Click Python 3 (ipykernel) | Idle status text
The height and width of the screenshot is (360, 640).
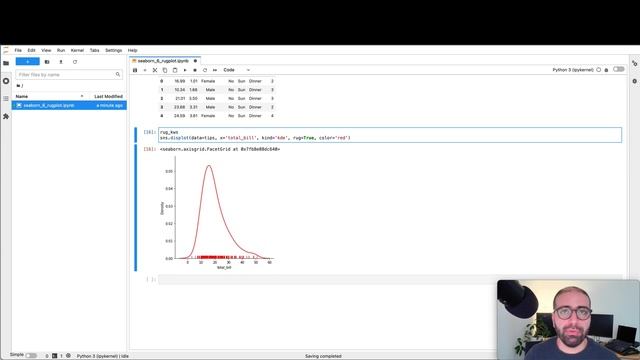point(102,356)
